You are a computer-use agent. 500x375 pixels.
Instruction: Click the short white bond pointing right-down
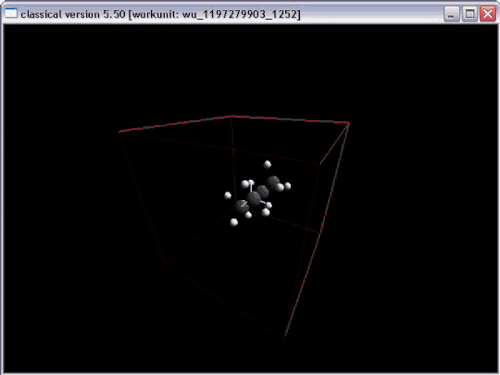click(x=263, y=202)
